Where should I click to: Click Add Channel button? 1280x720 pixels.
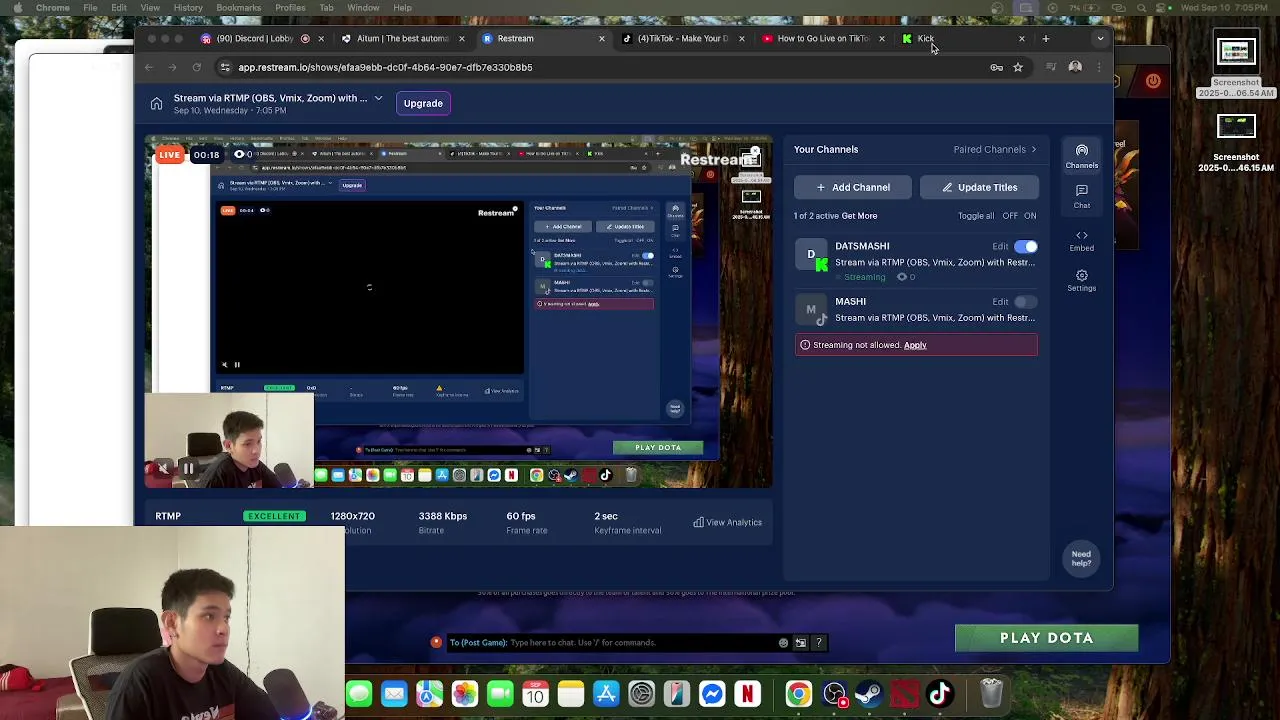pos(852,187)
